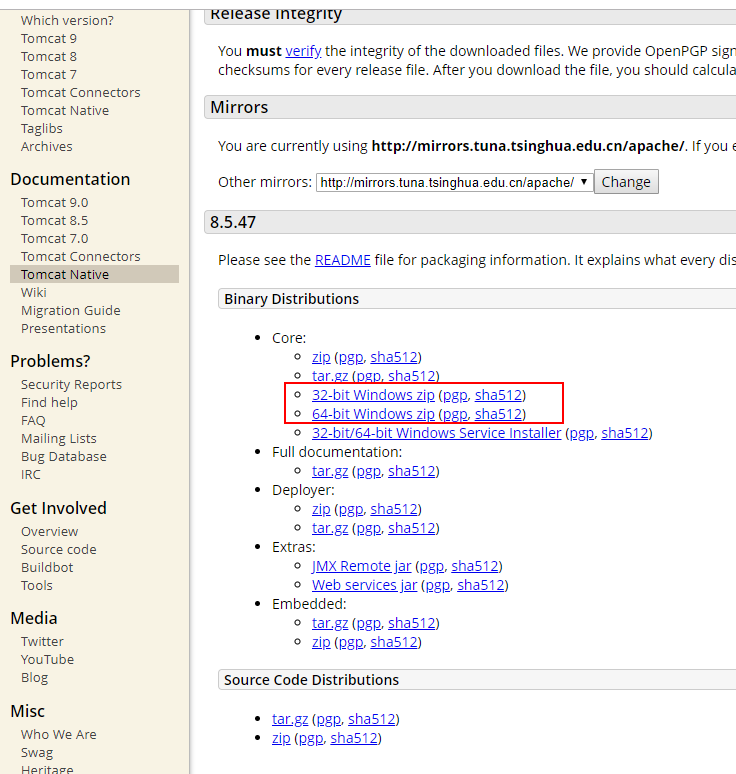Open pgp signature for 64-bit Windows zip
The width and height of the screenshot is (736, 774).
tap(455, 414)
